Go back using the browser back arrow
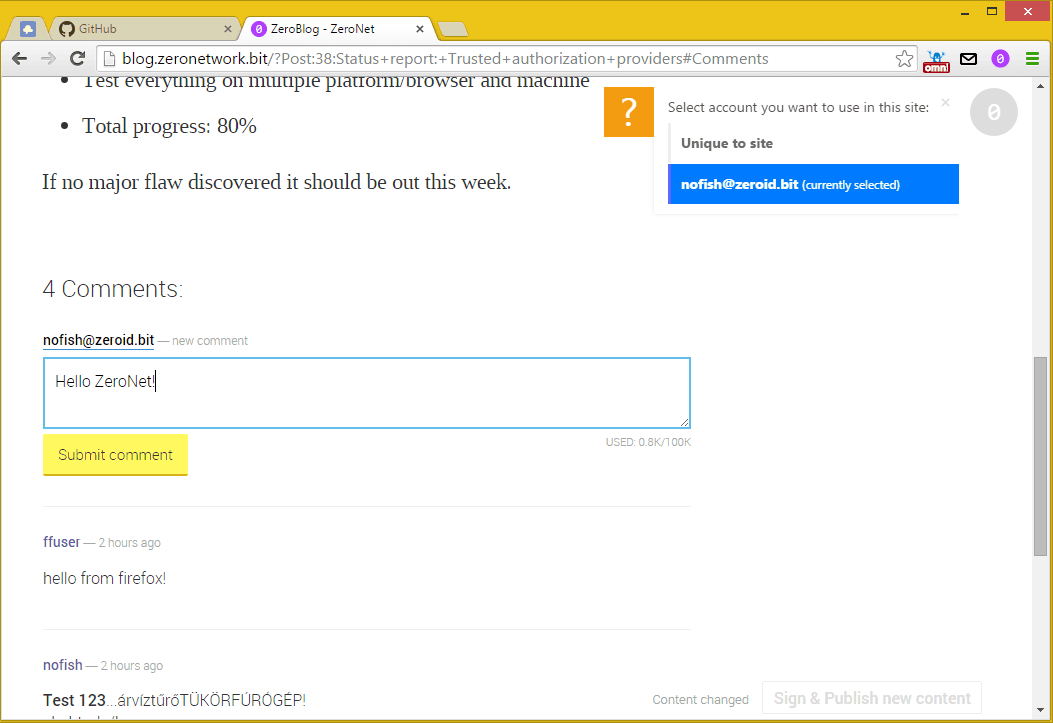 pos(19,59)
